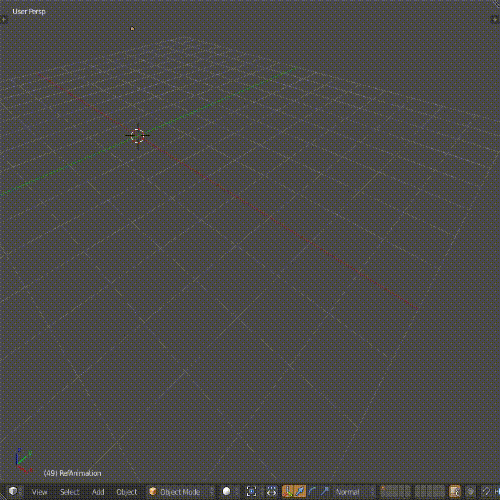Screen dimensions: 500x500
Task: Expand the top-right region corner widget
Action: (495, 20)
